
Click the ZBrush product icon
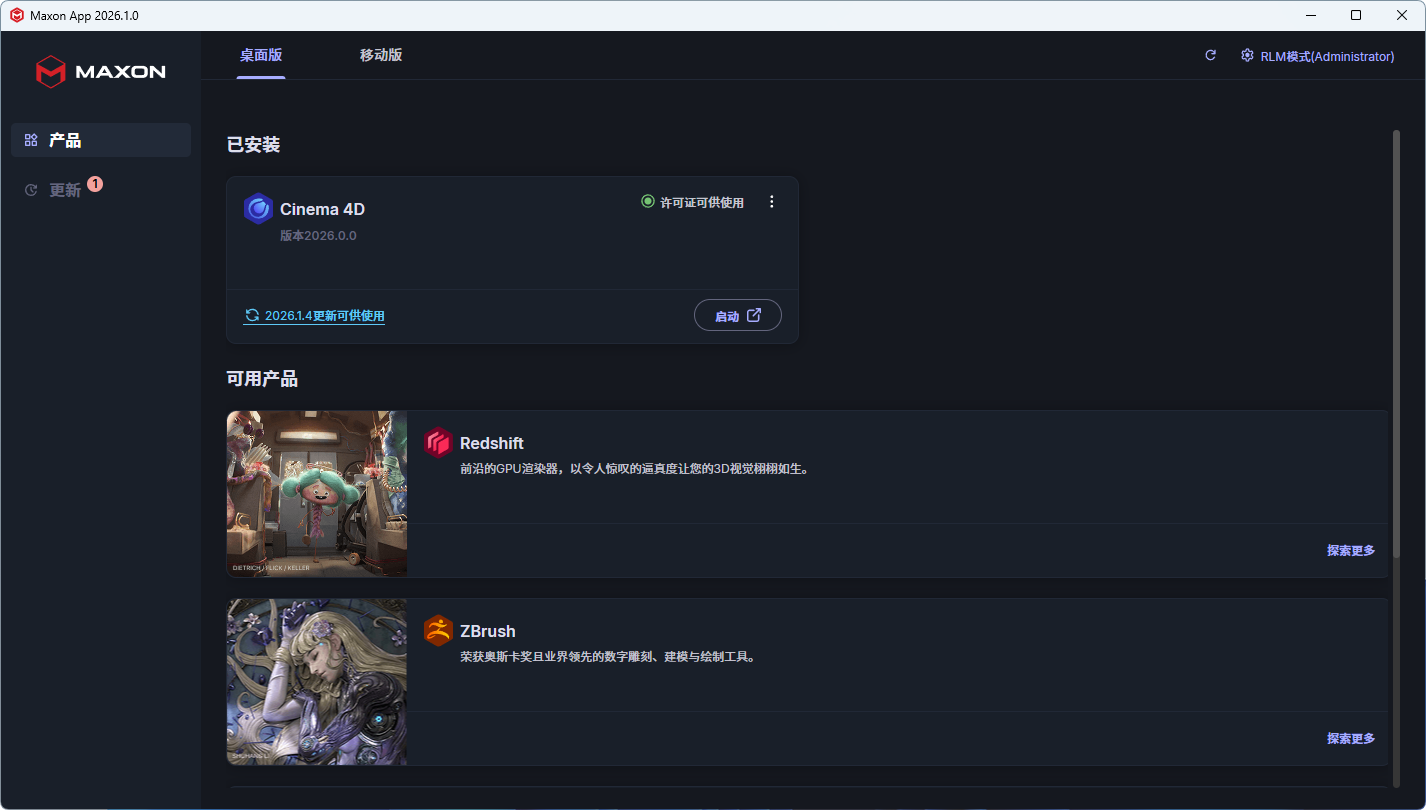438,631
